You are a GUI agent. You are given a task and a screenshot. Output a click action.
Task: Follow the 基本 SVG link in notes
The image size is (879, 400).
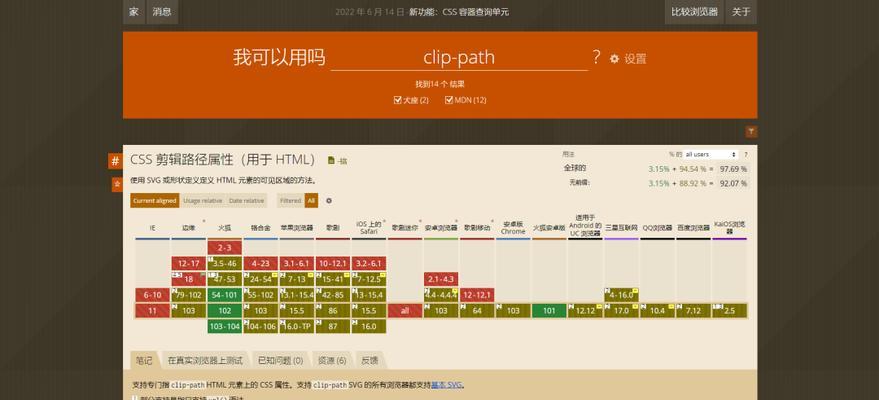(x=447, y=385)
